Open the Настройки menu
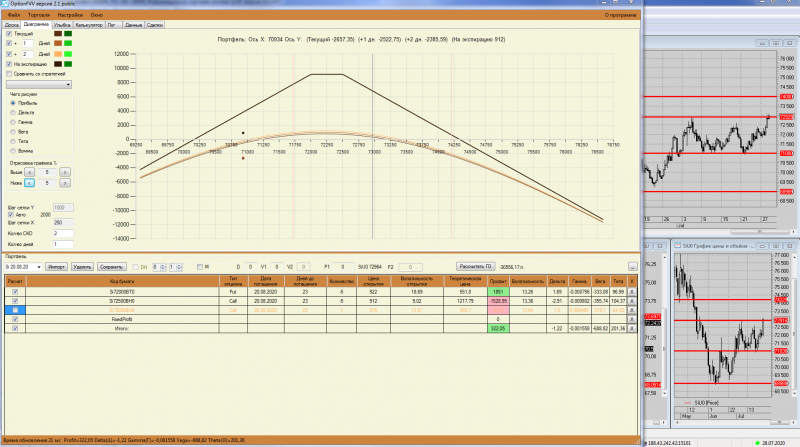This screenshot has width=800, height=447. (70, 15)
